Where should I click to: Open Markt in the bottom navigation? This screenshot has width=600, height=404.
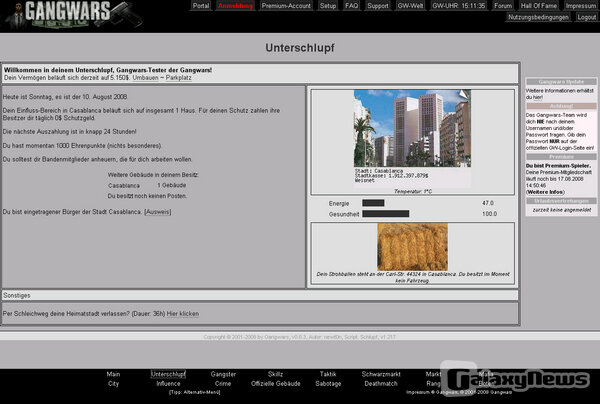(433, 374)
